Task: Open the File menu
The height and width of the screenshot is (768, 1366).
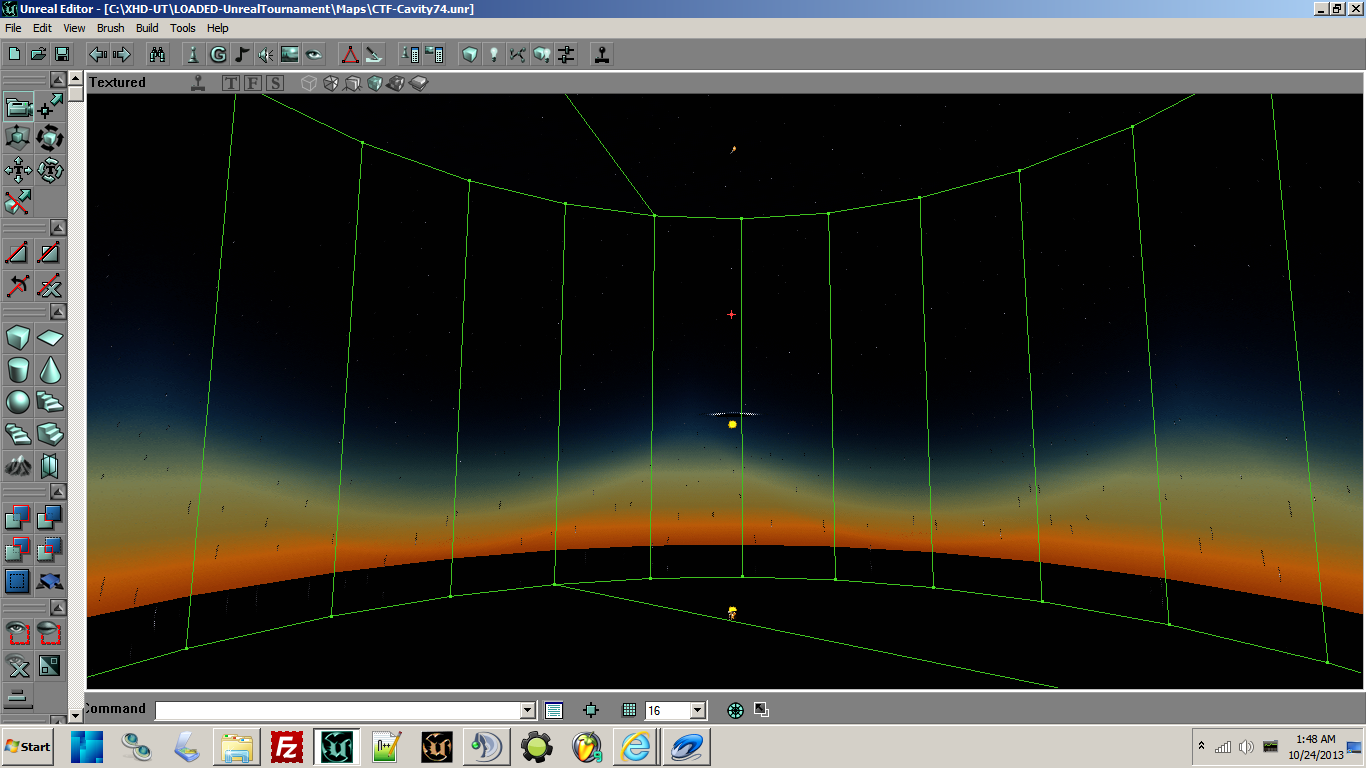Action: pyautogui.click(x=13, y=28)
